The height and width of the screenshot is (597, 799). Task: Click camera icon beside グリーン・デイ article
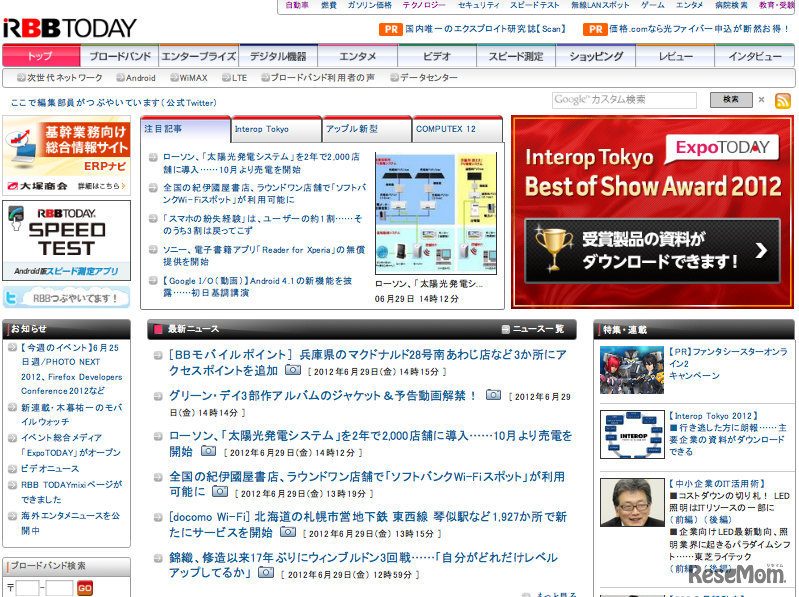click(x=493, y=395)
